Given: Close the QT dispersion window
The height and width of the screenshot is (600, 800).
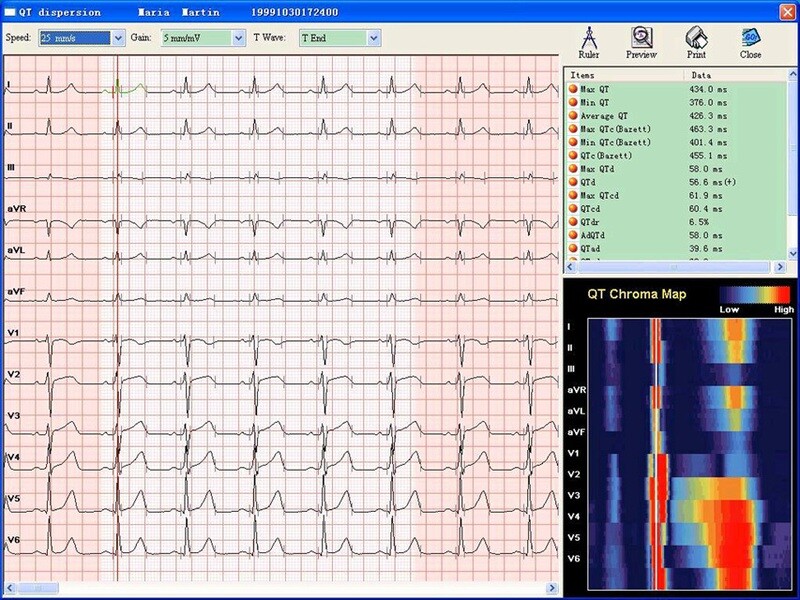Looking at the screenshot, I should [x=788, y=12].
